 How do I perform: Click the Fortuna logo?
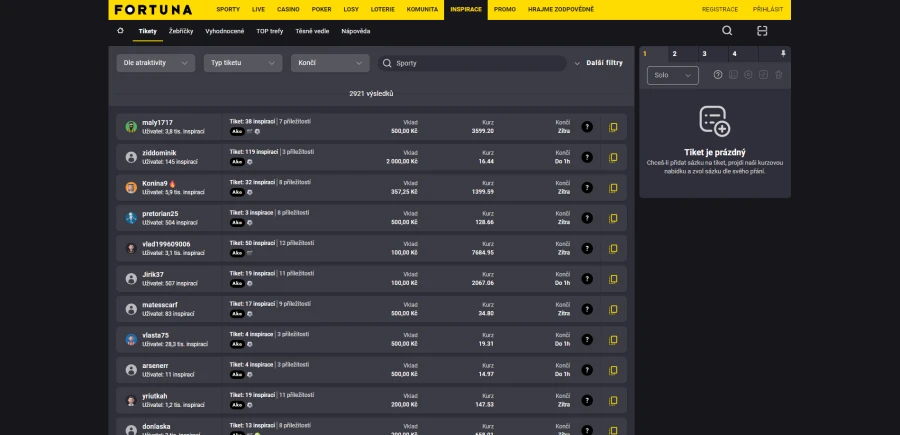click(153, 10)
